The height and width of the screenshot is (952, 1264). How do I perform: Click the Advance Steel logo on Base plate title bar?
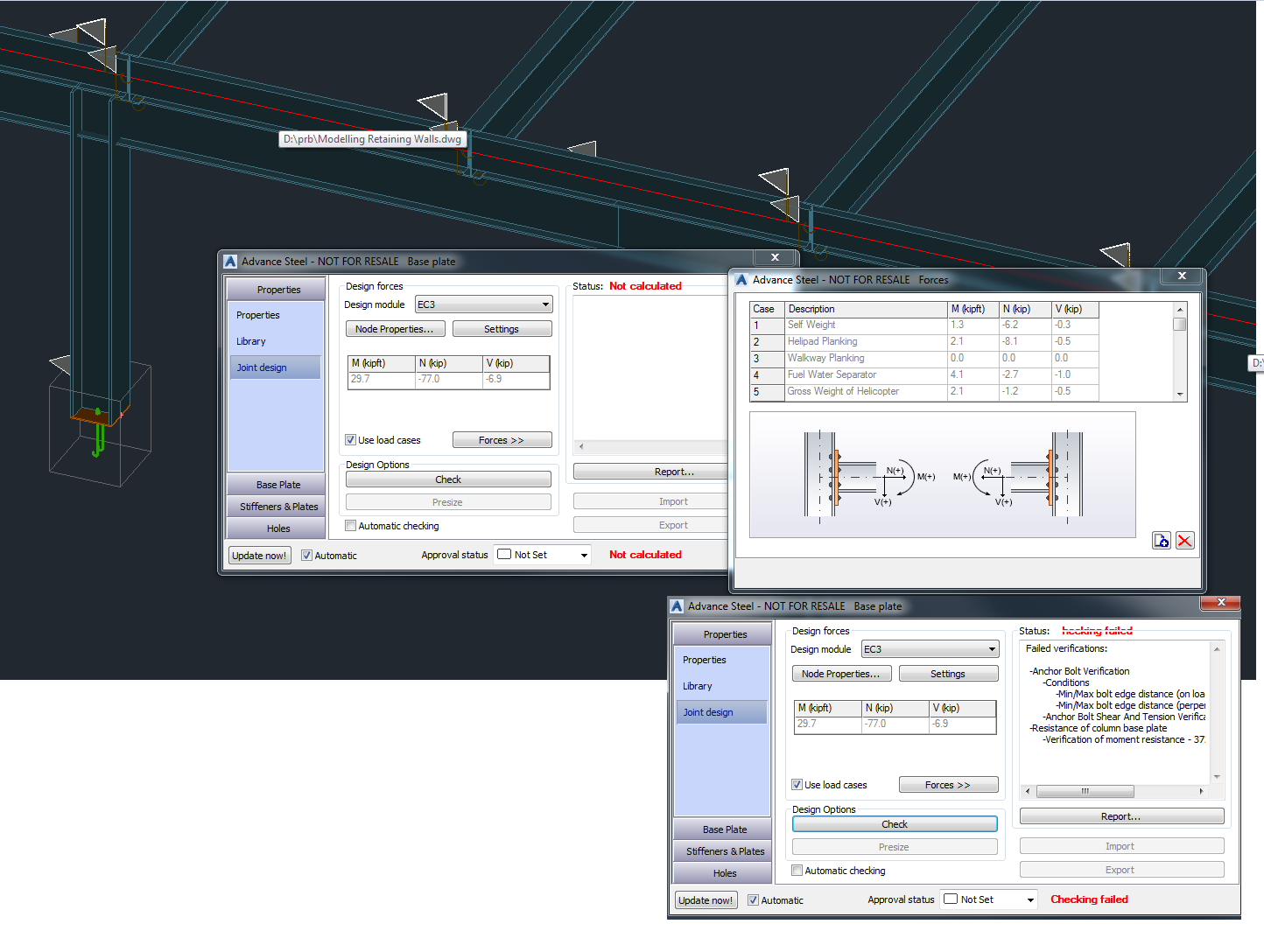pyautogui.click(x=229, y=261)
